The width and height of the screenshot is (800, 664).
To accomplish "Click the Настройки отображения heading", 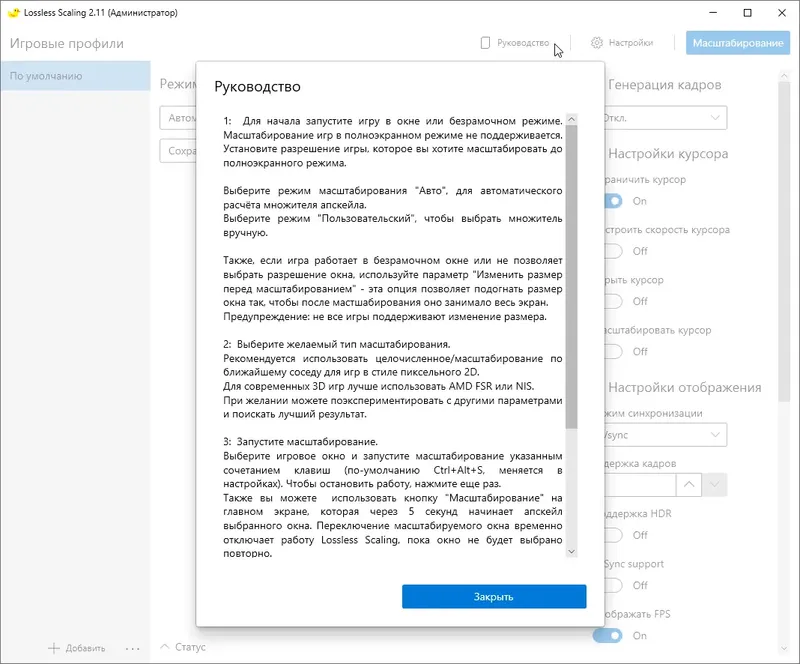I will (x=684, y=387).
